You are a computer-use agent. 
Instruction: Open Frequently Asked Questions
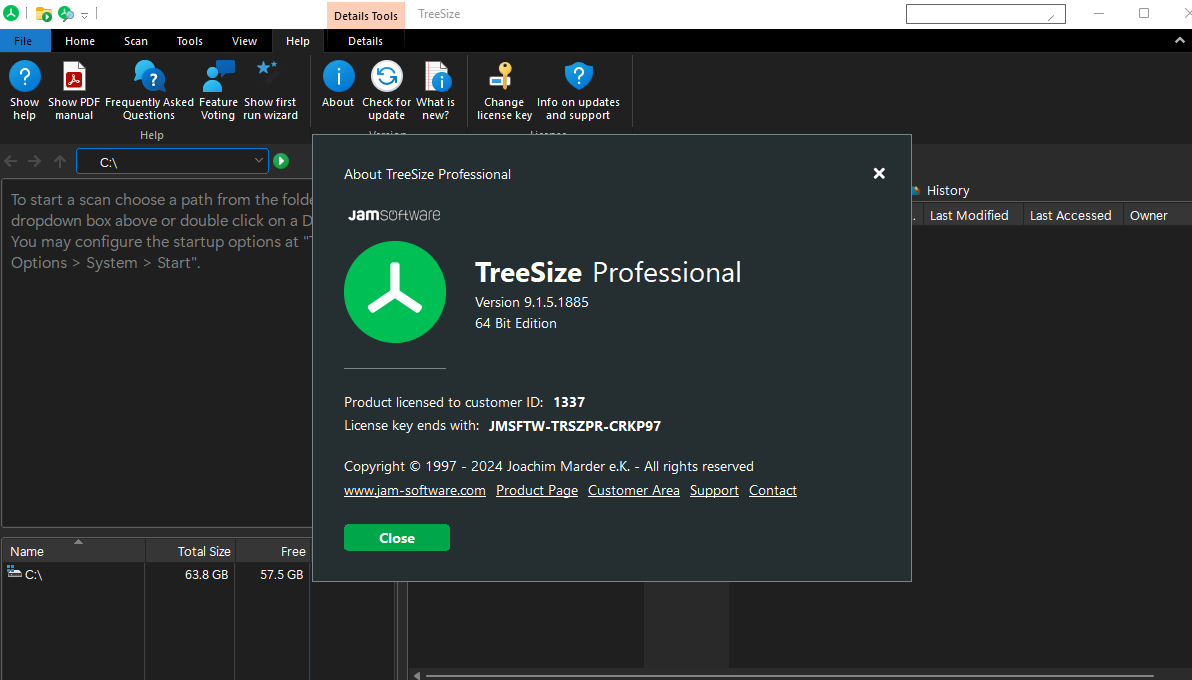[x=149, y=91]
